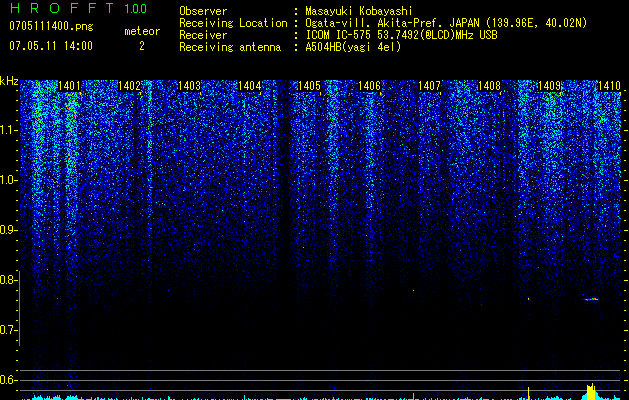Click the 1404 time marker
This screenshot has height=400, width=629.
[x=250, y=86]
